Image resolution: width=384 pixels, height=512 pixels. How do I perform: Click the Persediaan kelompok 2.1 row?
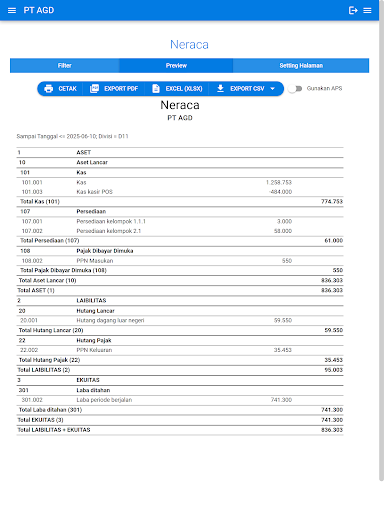[180, 231]
